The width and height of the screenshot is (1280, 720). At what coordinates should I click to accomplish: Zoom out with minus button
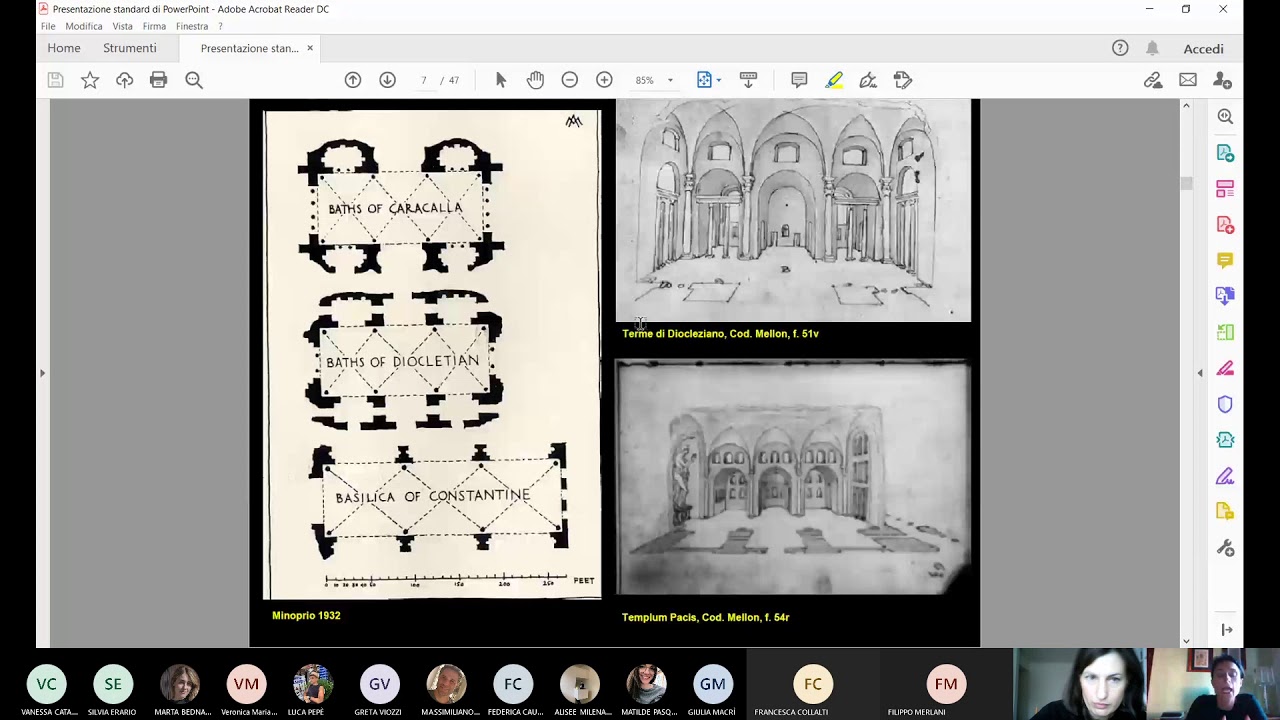coord(569,80)
